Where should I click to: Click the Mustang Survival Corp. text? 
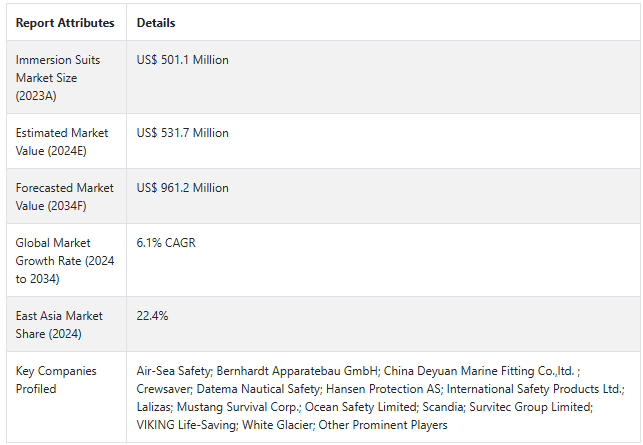[243, 407]
